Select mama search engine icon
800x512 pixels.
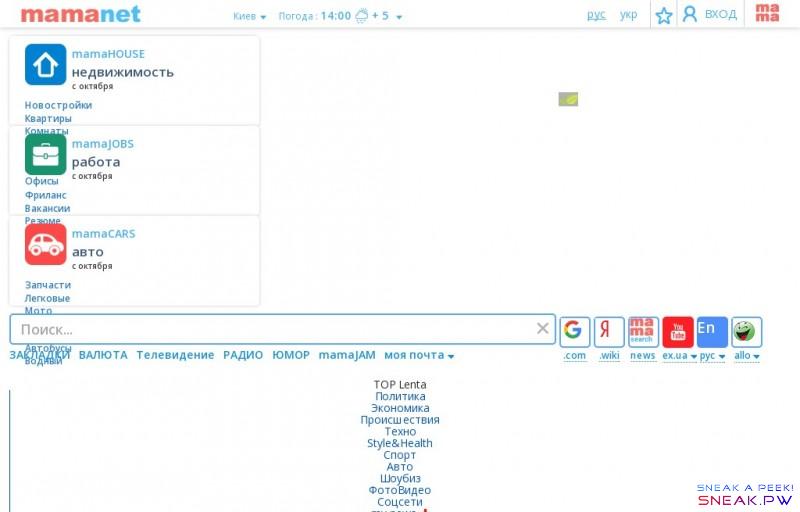point(643,331)
